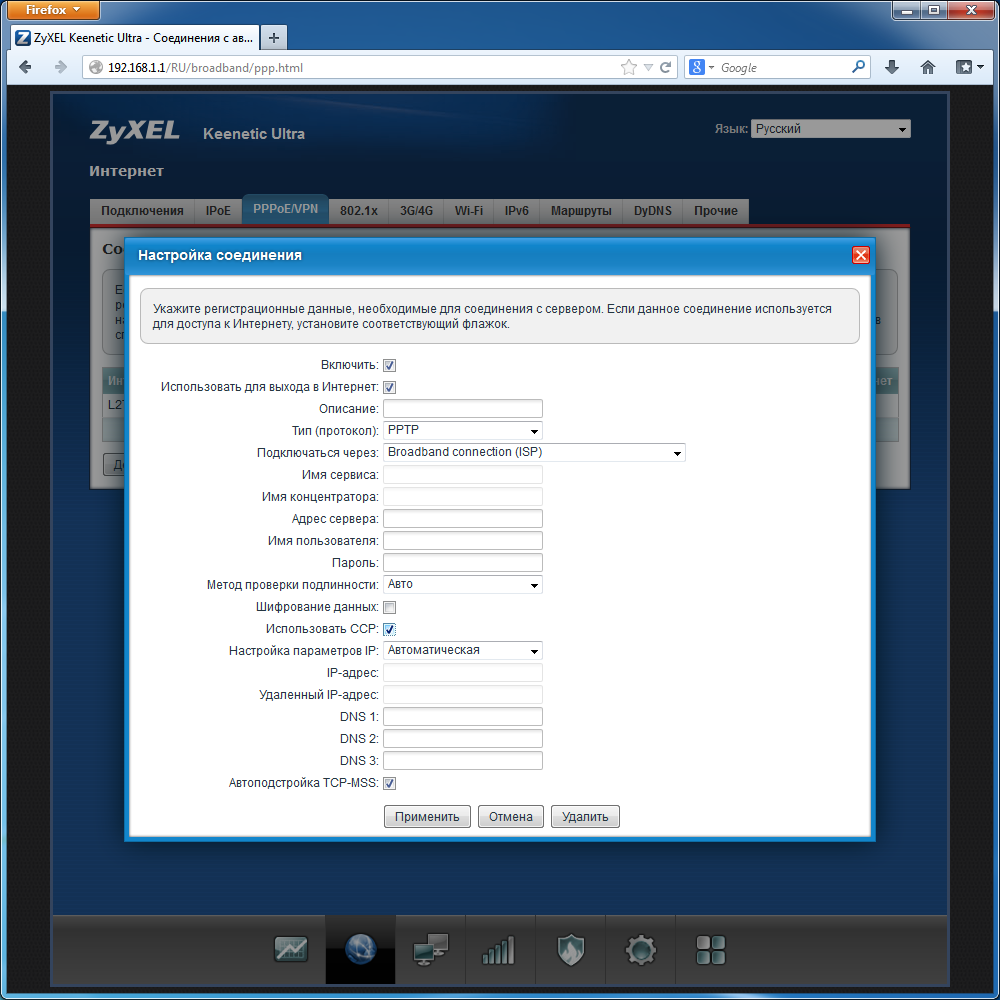Click the Internet globe icon in bottom bar
1000x1000 pixels.
pyautogui.click(x=360, y=950)
